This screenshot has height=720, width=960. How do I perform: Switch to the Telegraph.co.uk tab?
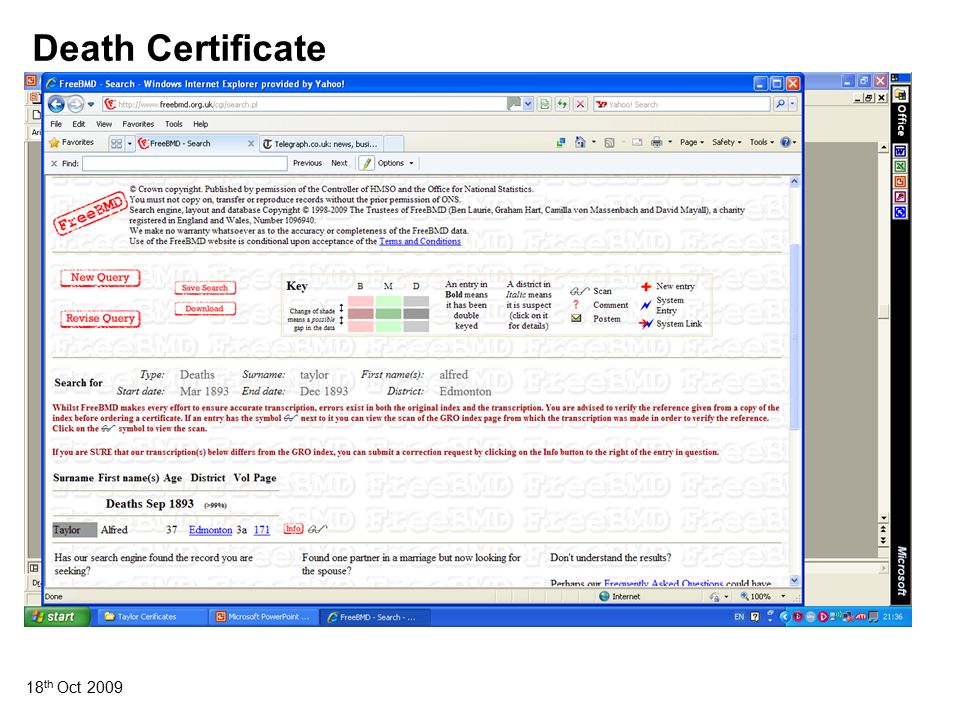[x=321, y=144]
